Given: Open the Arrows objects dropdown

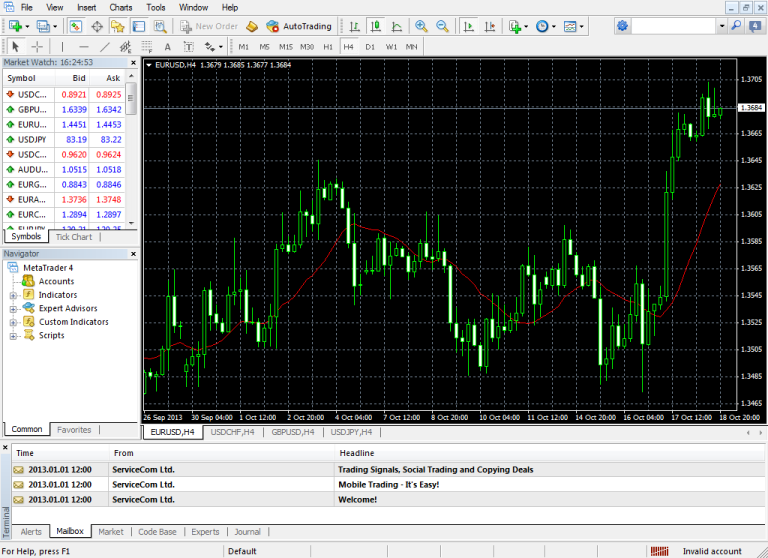Looking at the screenshot, I should coord(221,47).
